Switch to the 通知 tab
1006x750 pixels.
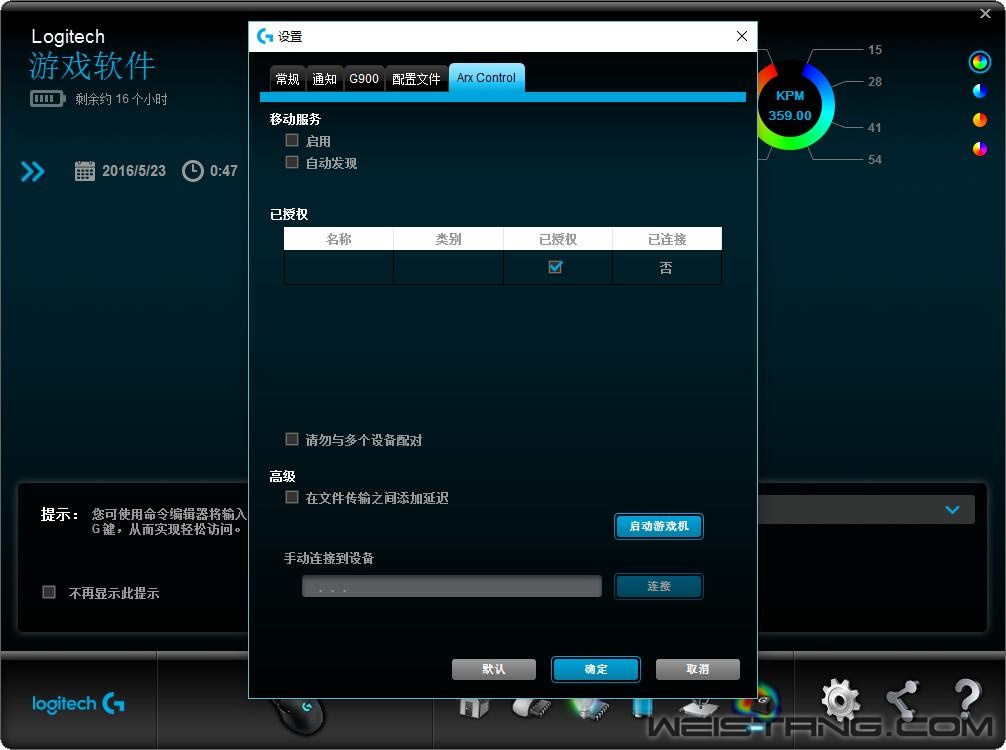click(x=325, y=79)
